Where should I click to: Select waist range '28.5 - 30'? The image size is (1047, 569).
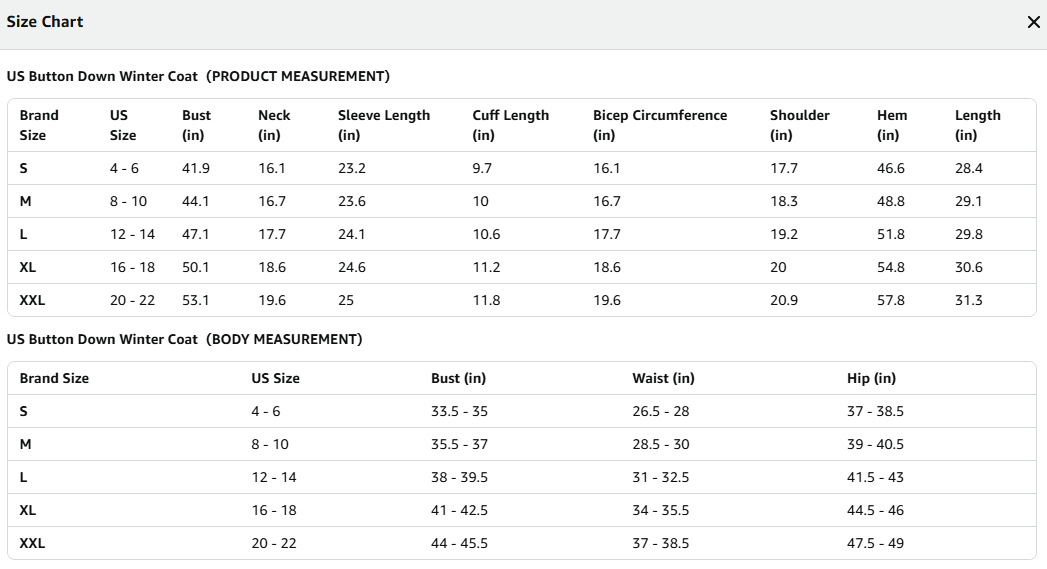pyautogui.click(x=661, y=444)
